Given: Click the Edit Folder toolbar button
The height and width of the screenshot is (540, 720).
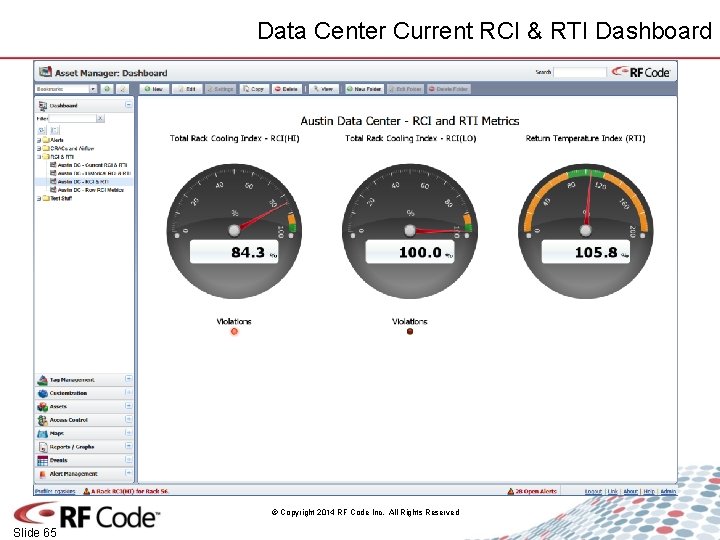Looking at the screenshot, I should [x=405, y=89].
